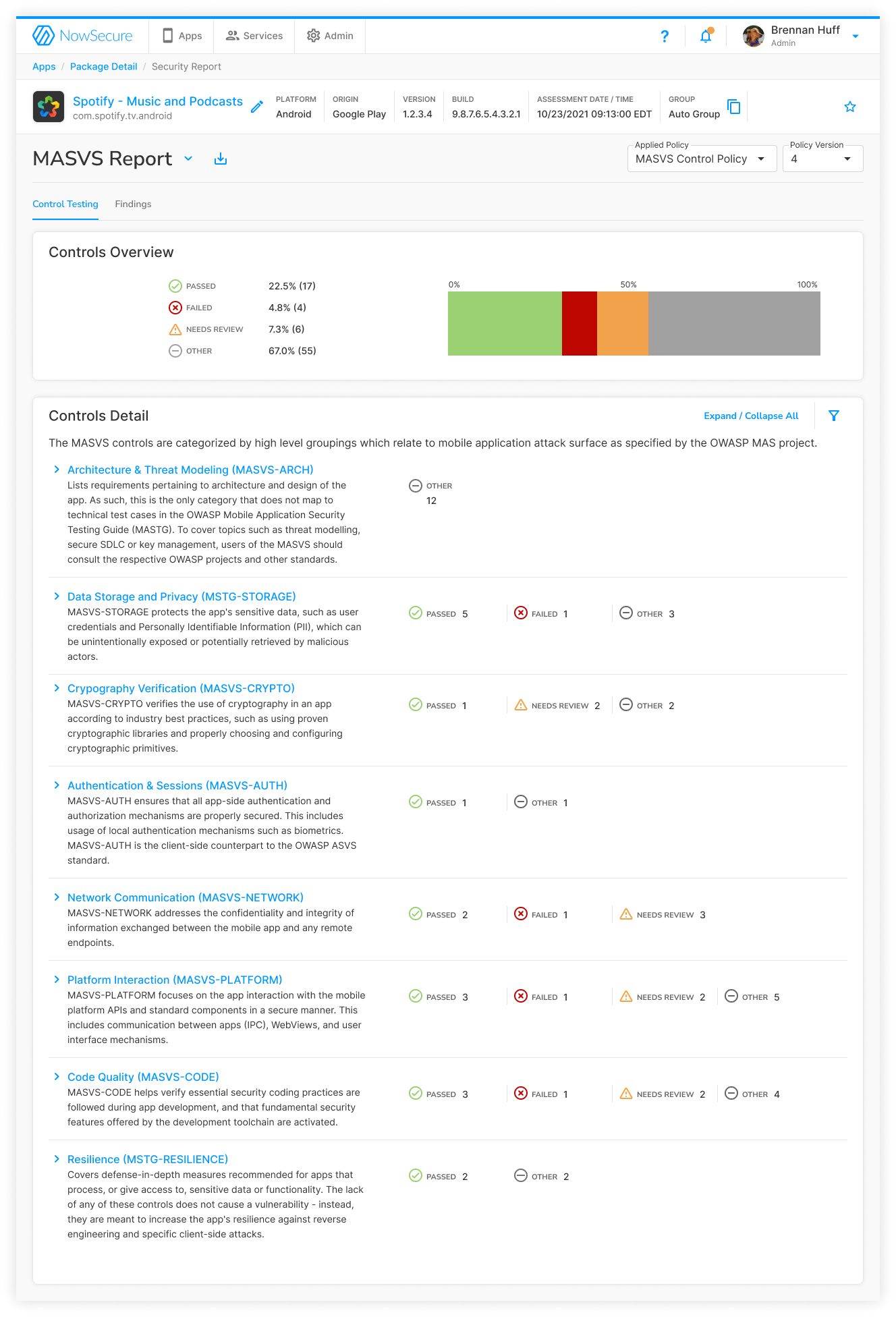This screenshot has height=1317, width=896.
Task: Click Brennan Huff's avatar photo
Action: [x=753, y=36]
